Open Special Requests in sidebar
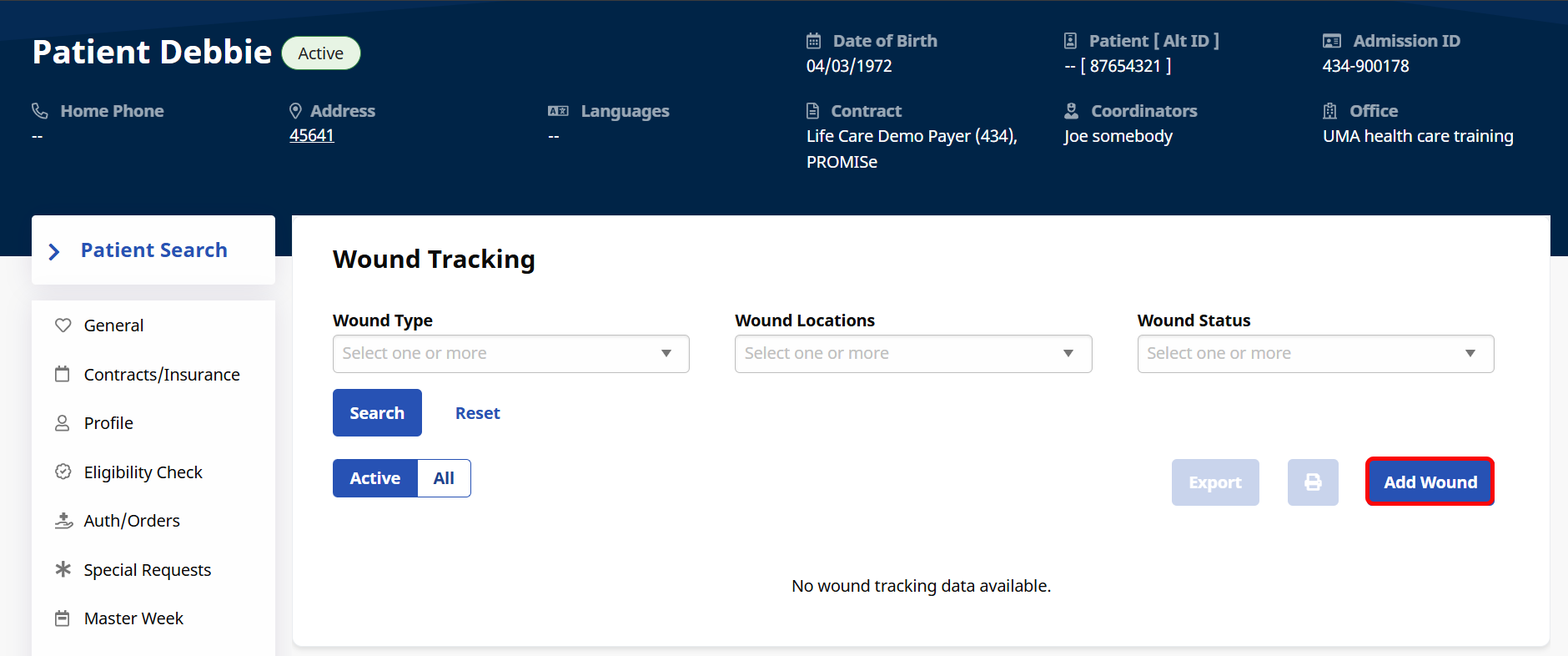1568x656 pixels. [x=148, y=570]
